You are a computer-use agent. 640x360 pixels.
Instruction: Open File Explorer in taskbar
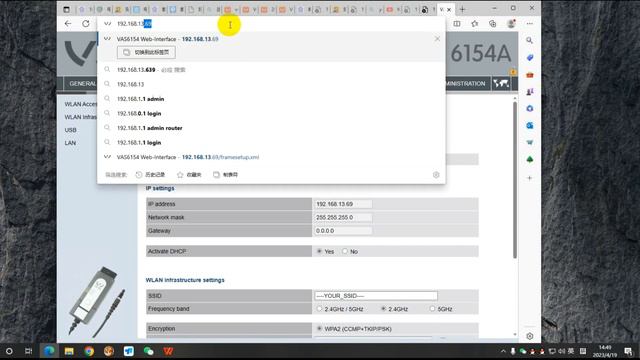click(x=69, y=351)
